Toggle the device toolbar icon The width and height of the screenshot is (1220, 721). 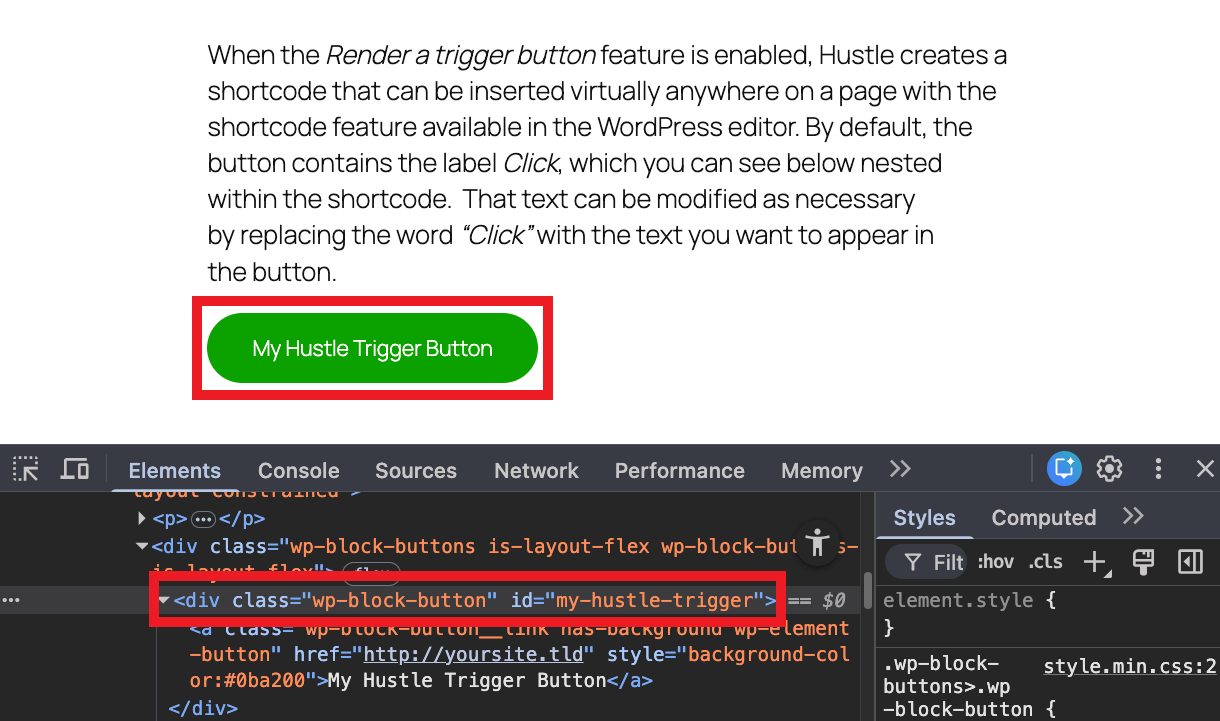[75, 469]
